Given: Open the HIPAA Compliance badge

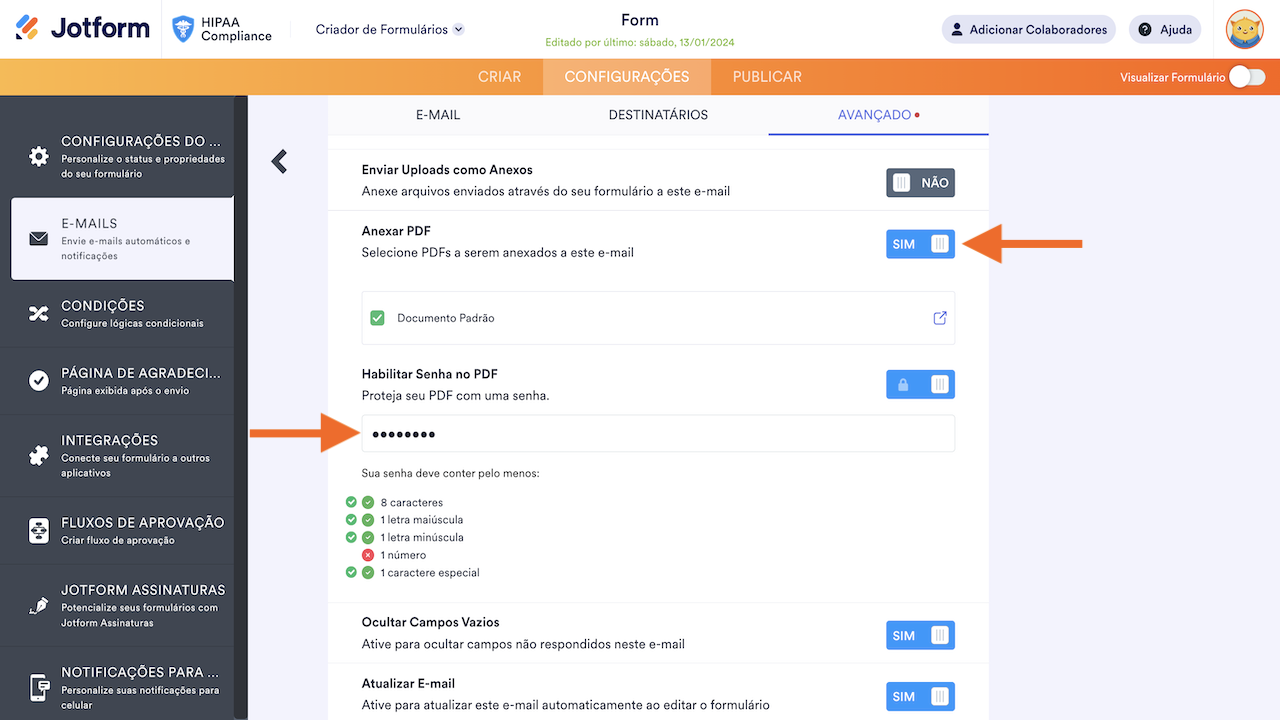Looking at the screenshot, I should click(222, 29).
